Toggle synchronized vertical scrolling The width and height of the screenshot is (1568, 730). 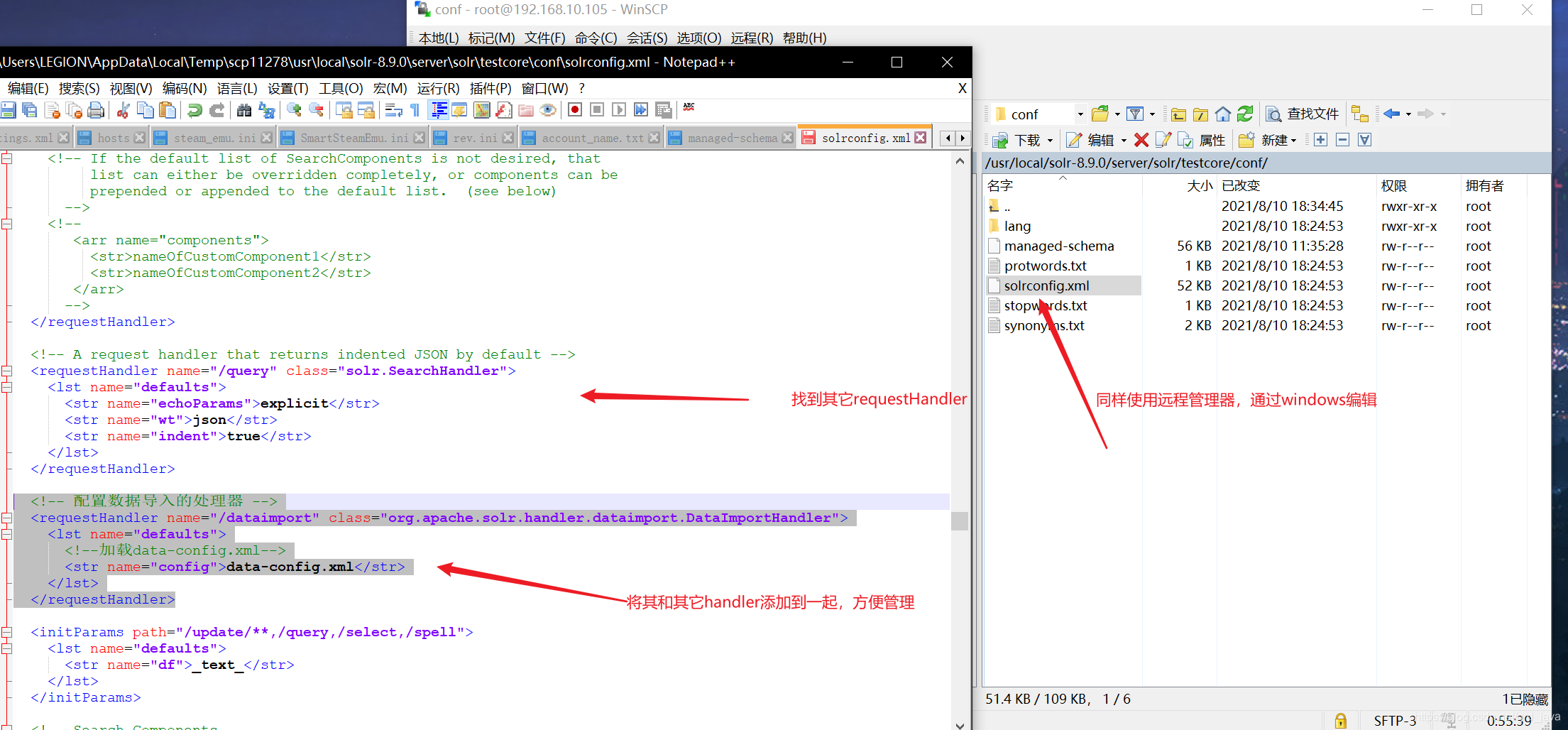[x=344, y=110]
